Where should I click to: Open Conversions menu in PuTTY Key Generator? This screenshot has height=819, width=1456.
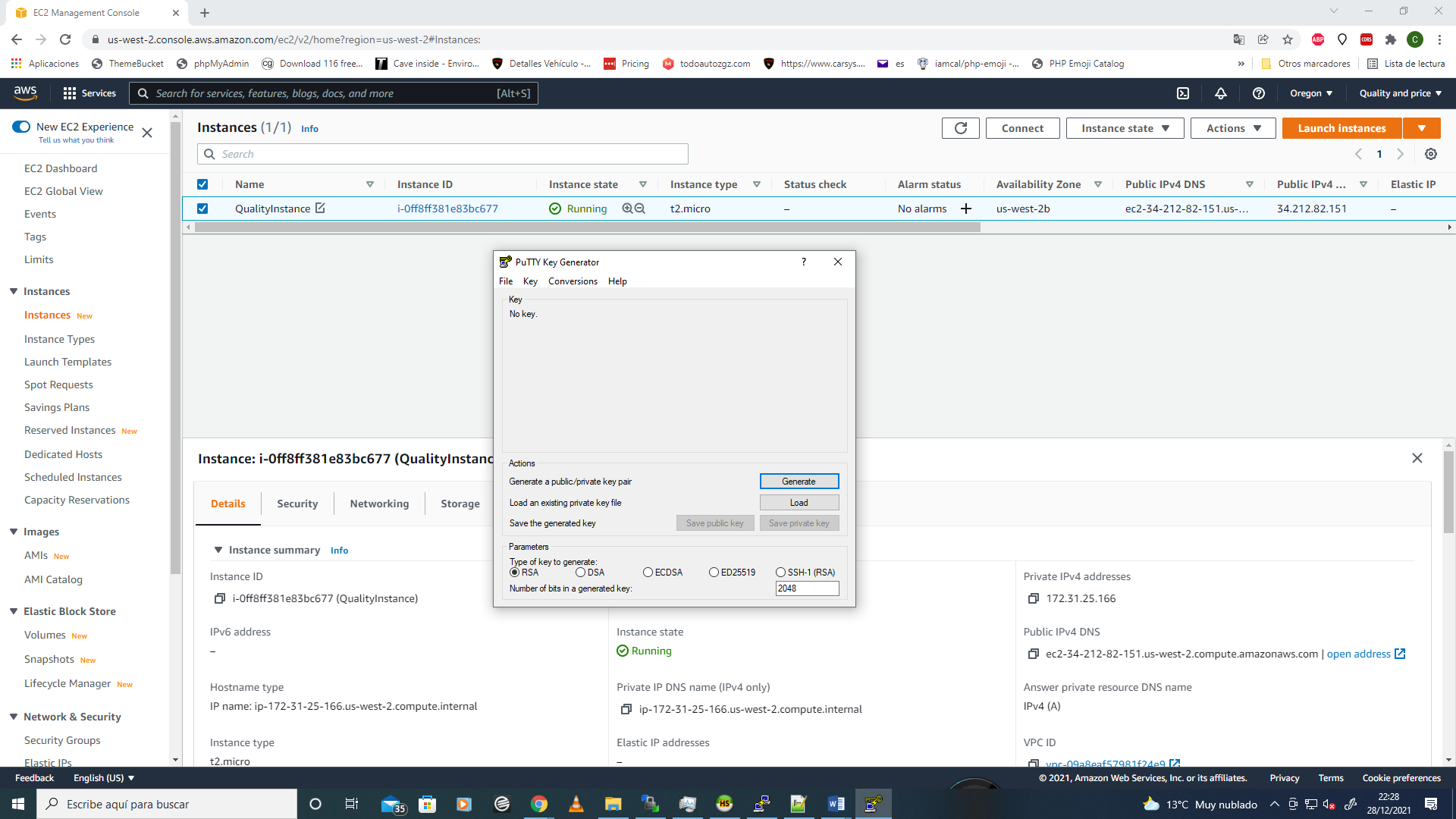point(573,281)
